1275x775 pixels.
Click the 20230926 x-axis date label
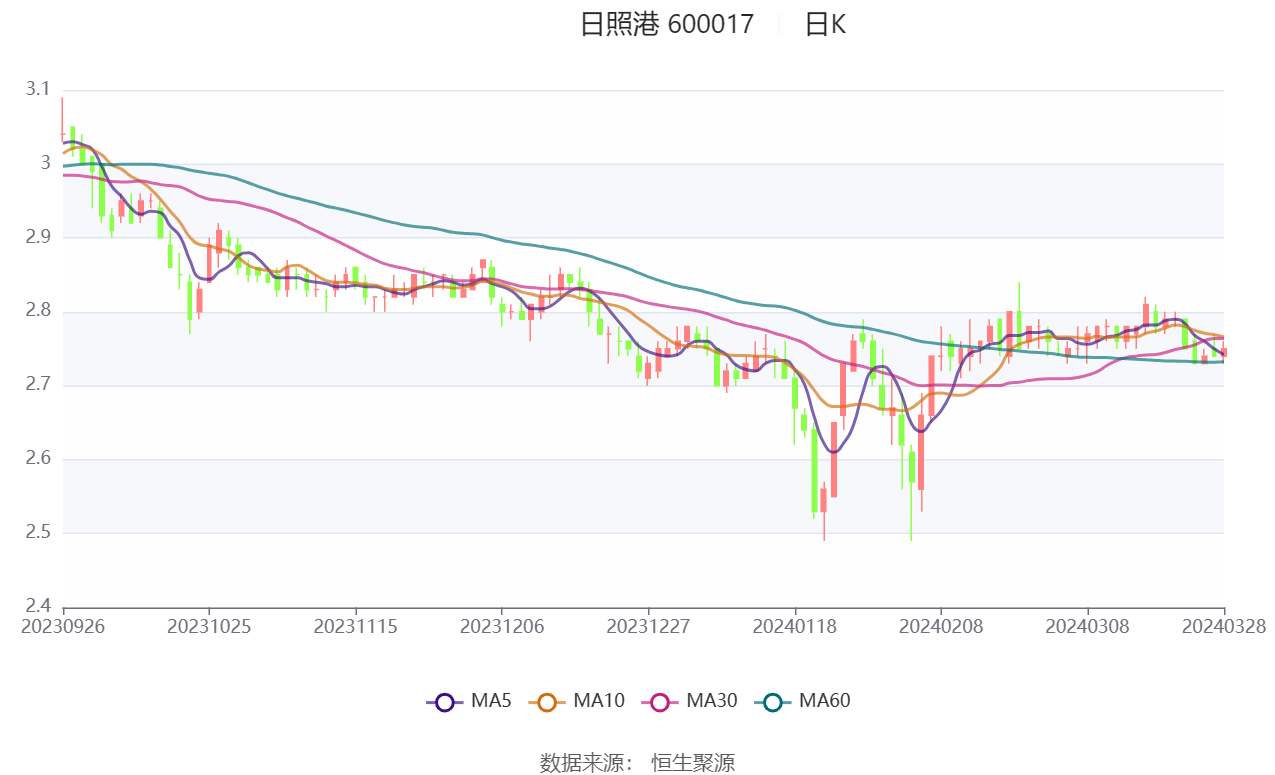[63, 626]
